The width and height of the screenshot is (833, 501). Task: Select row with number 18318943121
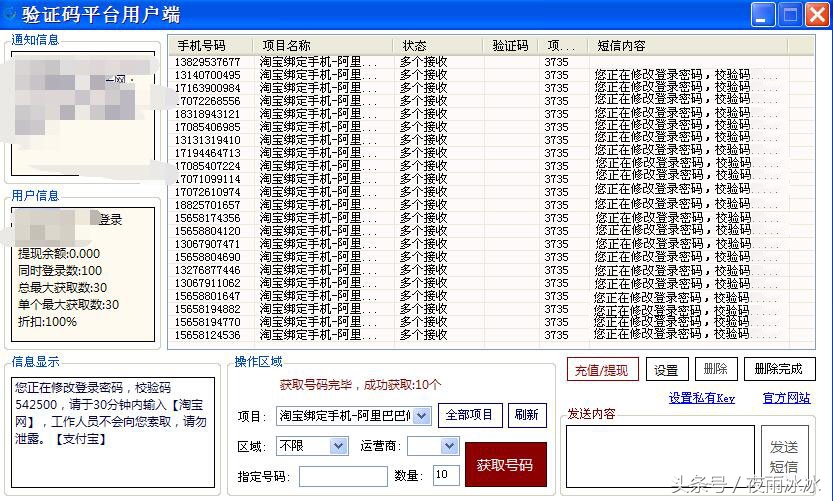(491, 114)
